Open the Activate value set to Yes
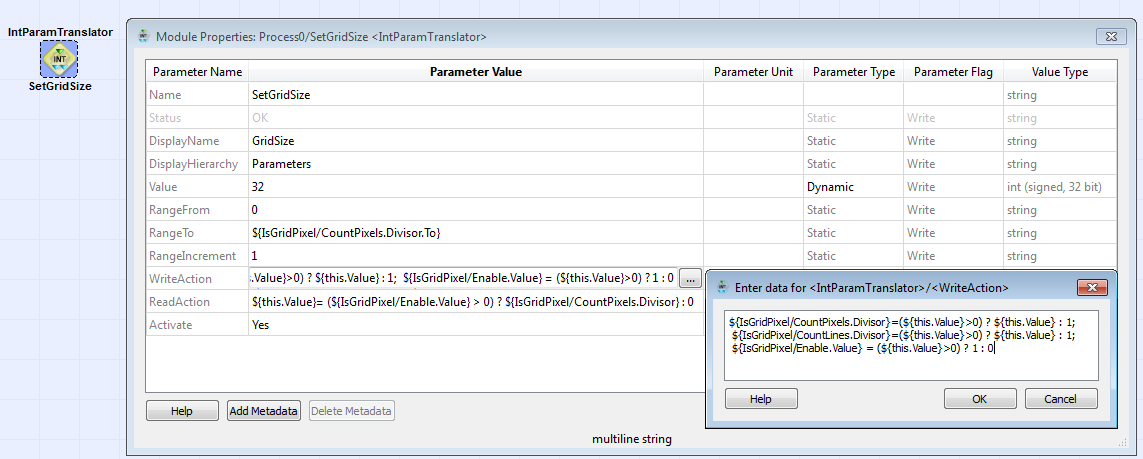Screen dimensions: 1143x459 475,325
